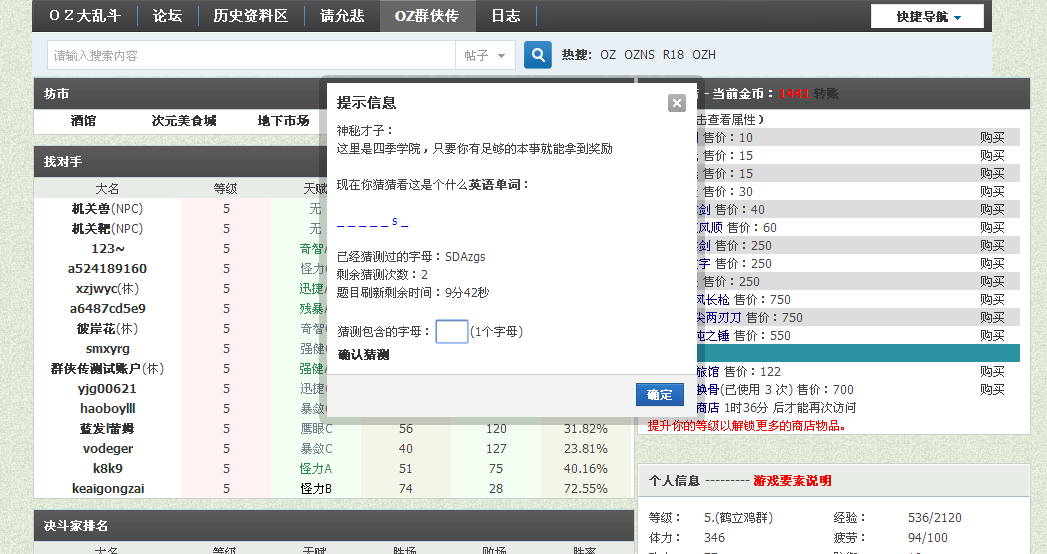Click 转账 next to current gold

tap(826, 94)
